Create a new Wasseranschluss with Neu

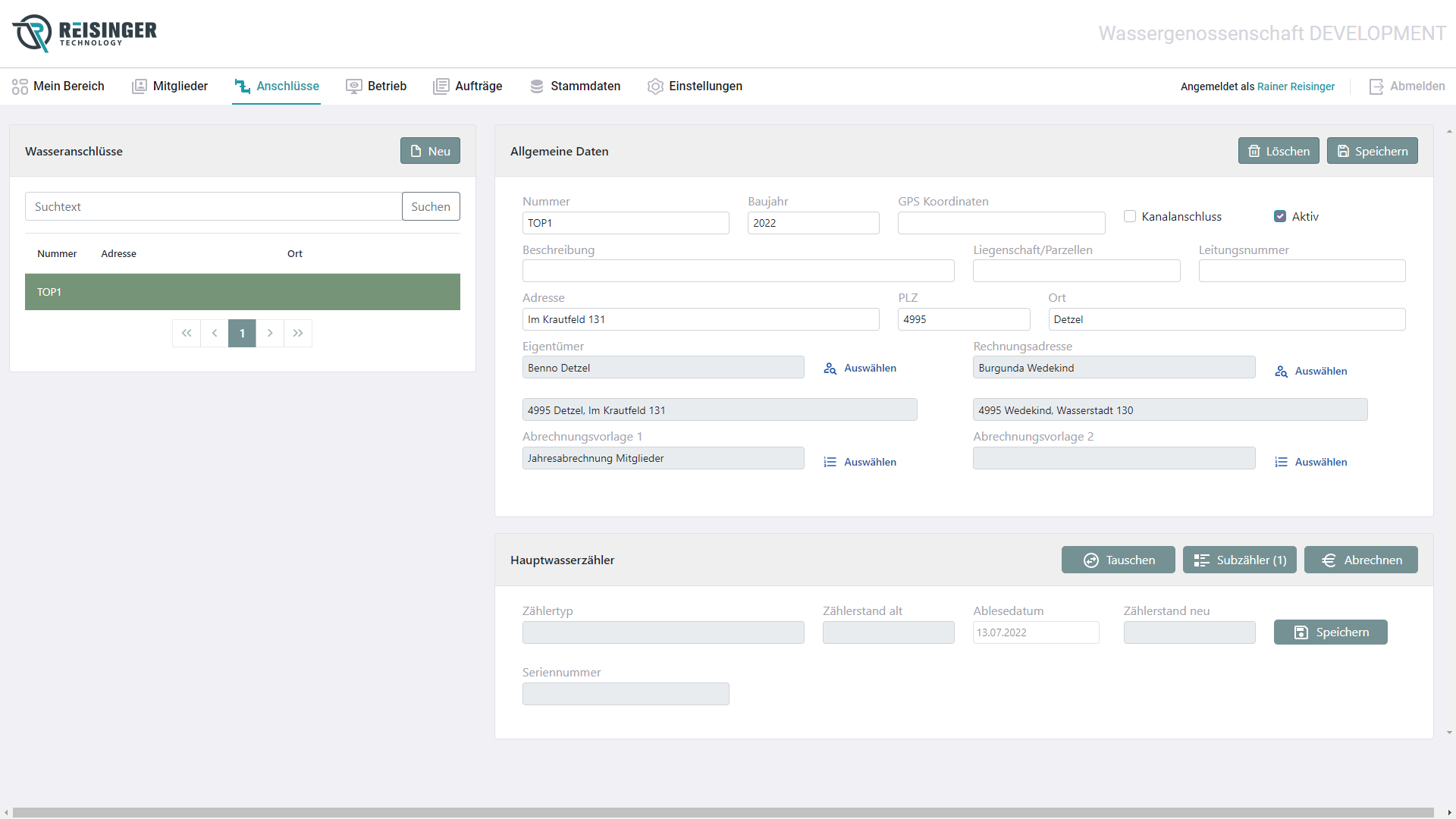coord(430,151)
